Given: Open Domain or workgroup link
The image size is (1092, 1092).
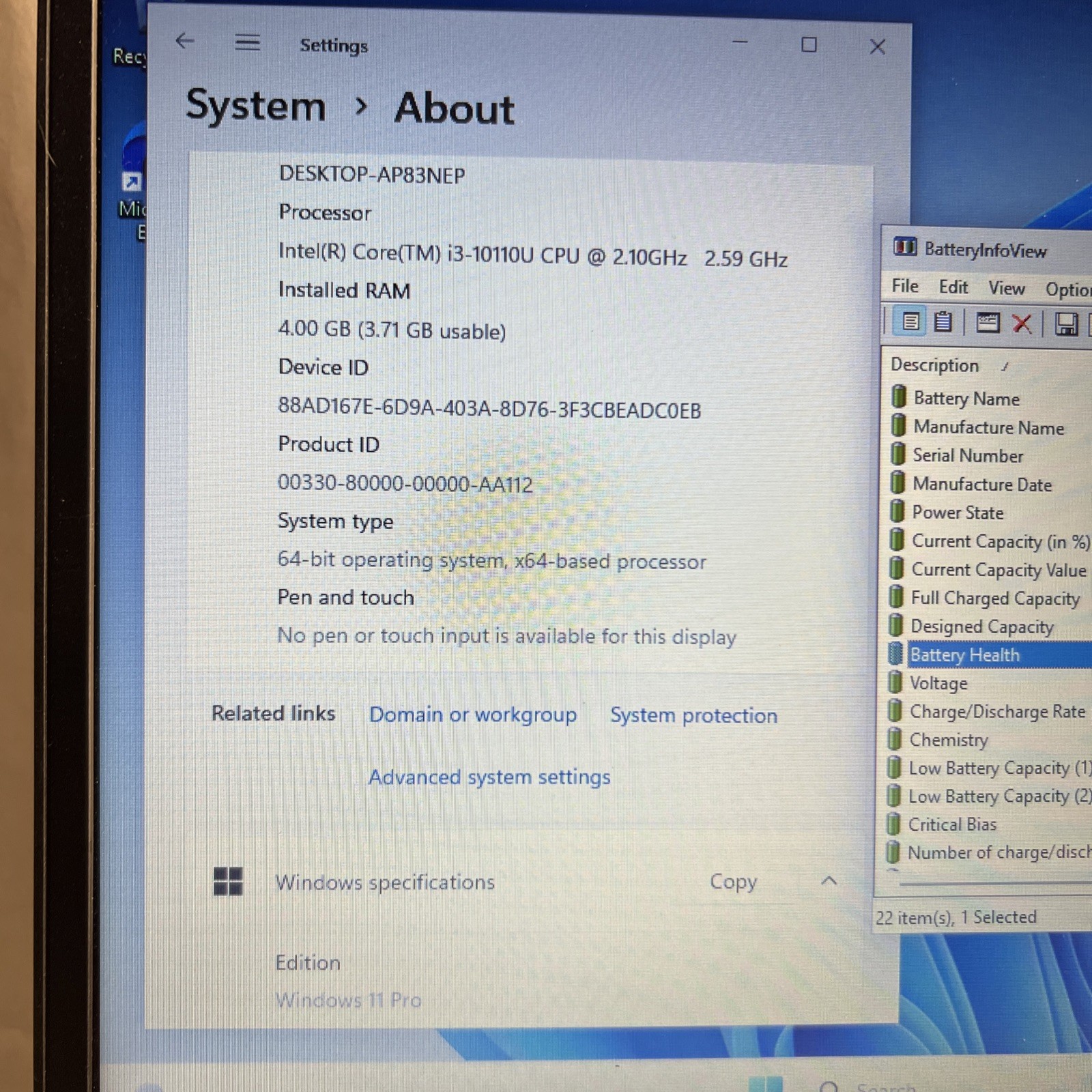Looking at the screenshot, I should 473,715.
